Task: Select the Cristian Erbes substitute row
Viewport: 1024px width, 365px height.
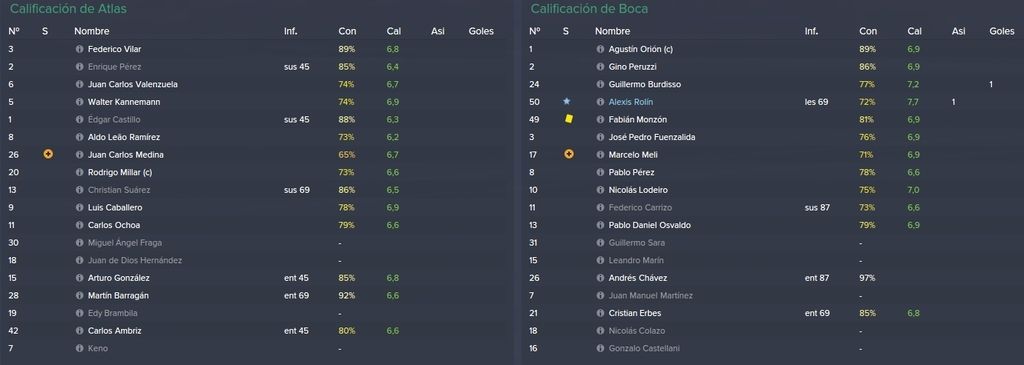Action: (x=773, y=313)
